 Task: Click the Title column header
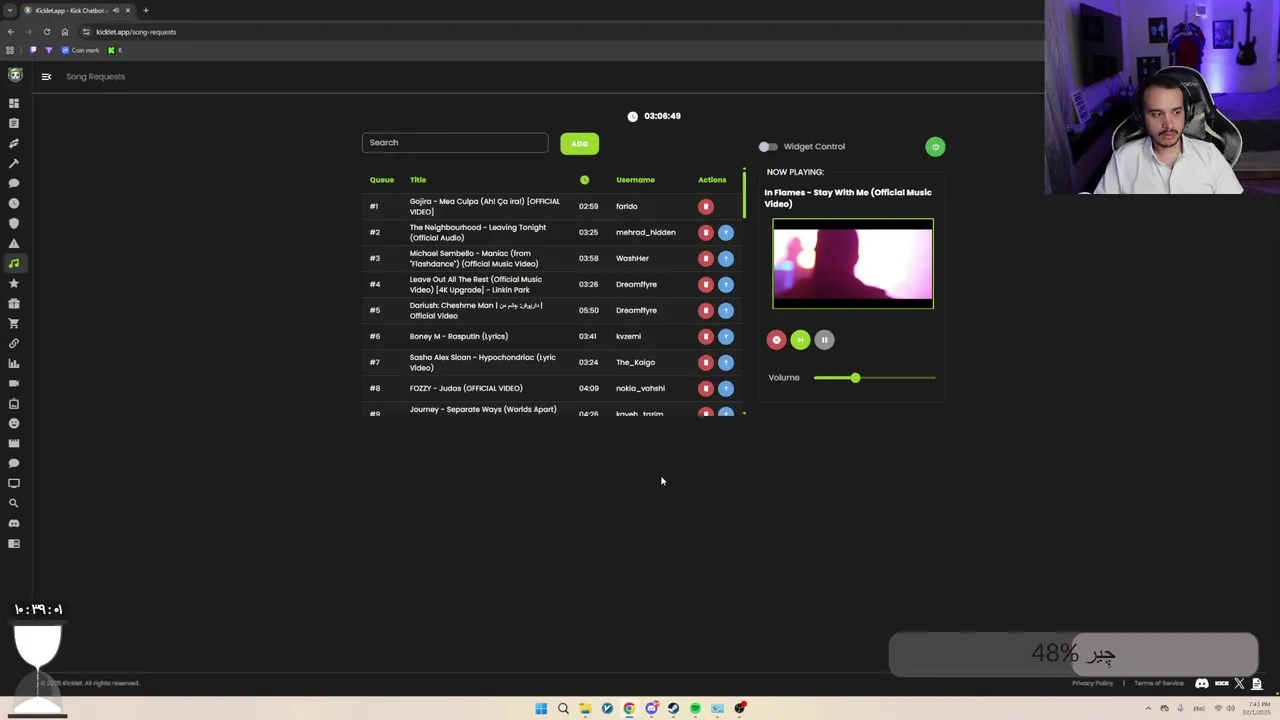[x=418, y=180]
